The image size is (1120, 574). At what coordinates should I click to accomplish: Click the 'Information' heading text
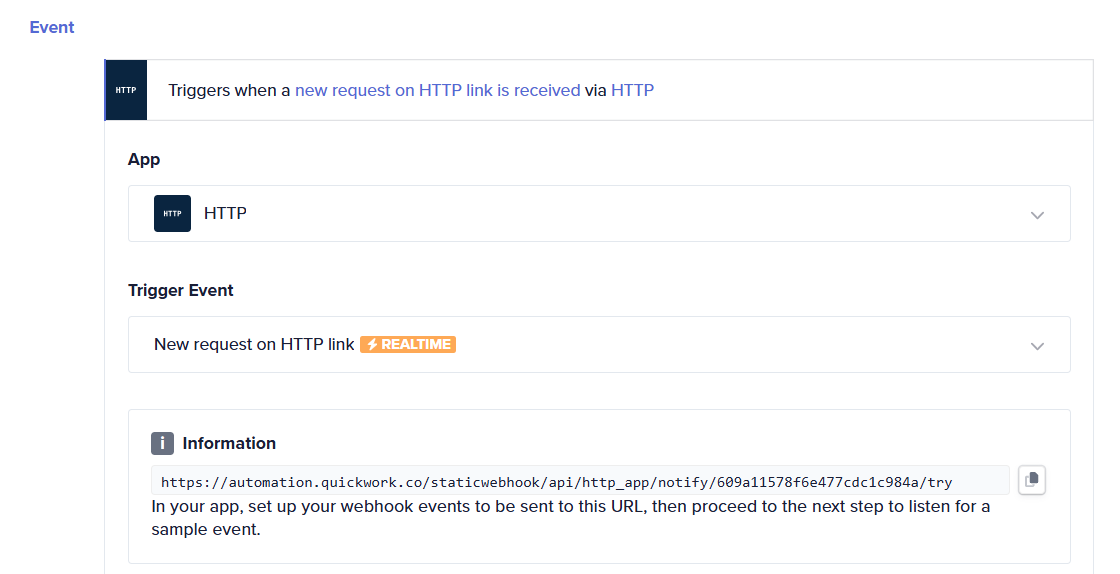tap(229, 443)
